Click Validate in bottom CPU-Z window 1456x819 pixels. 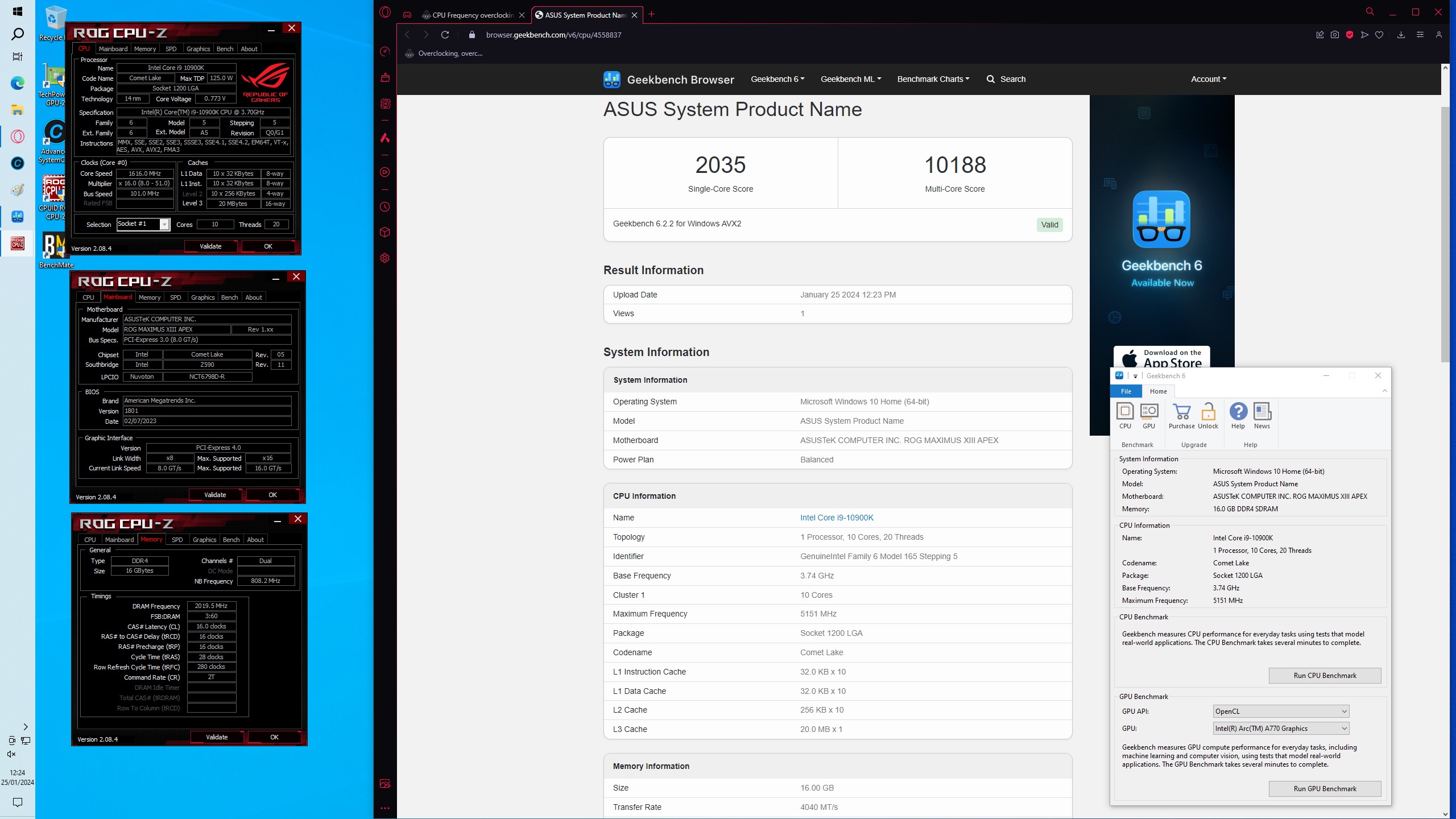[x=217, y=737]
